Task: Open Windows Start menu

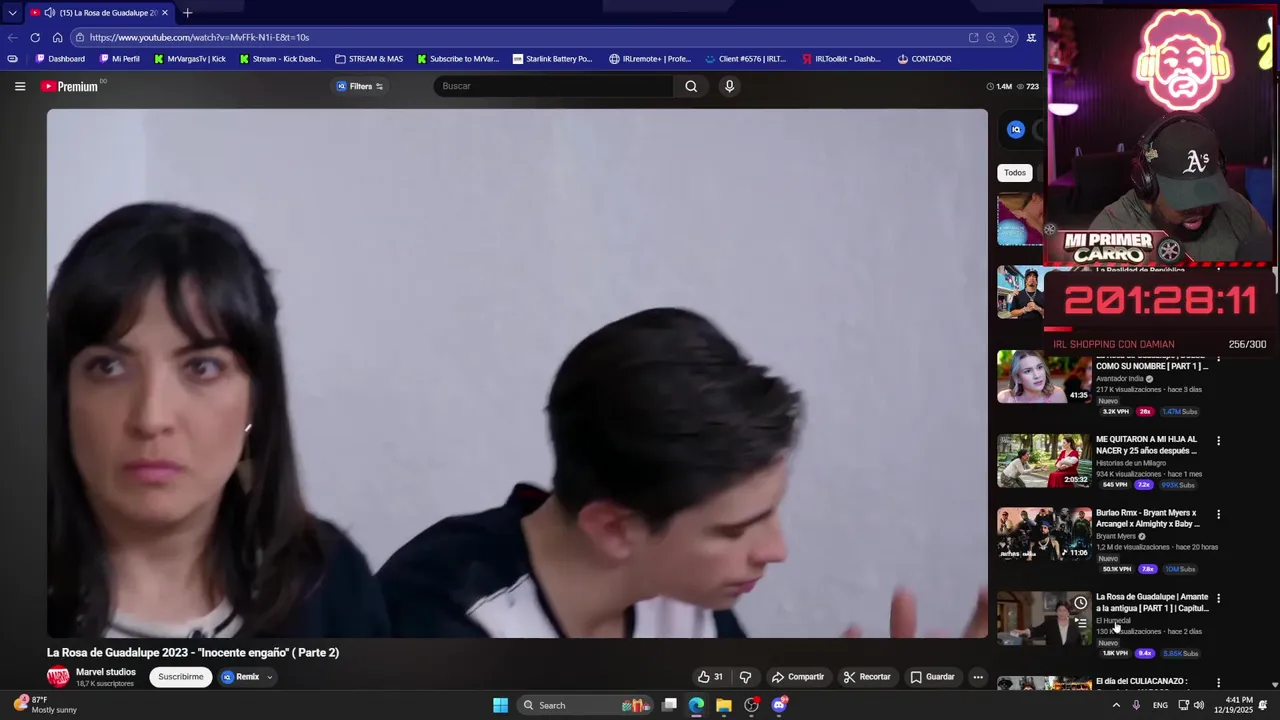Action: pos(500,705)
